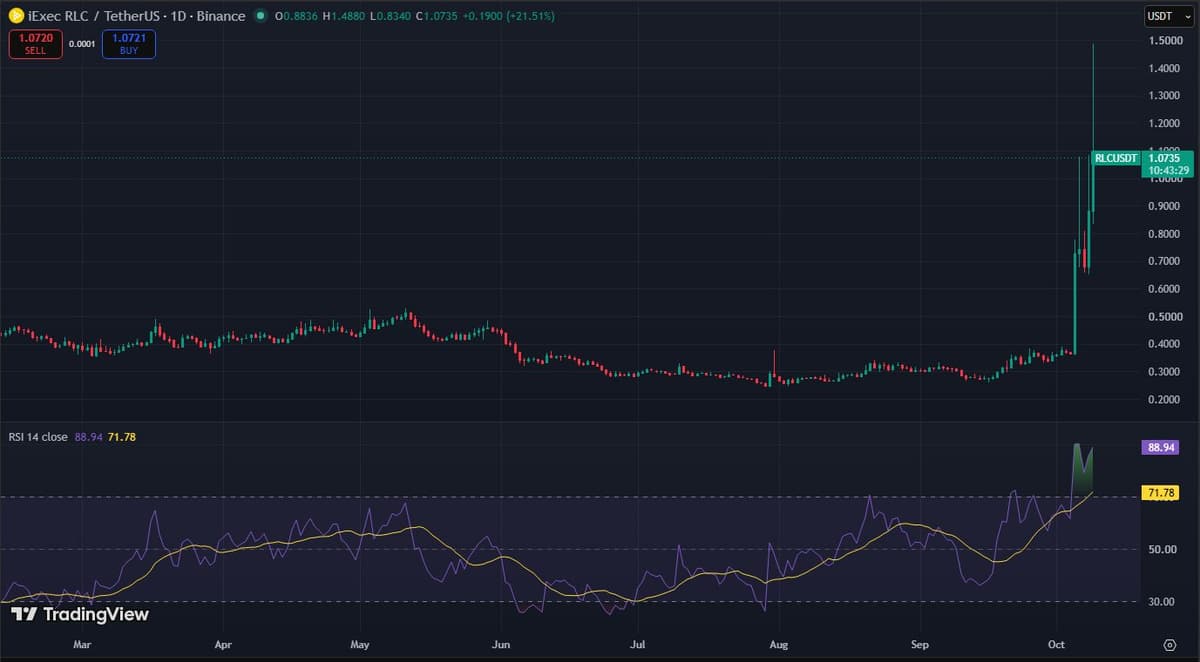Click the low value L0.8340 in header
Image resolution: width=1200 pixels, height=662 pixels.
point(390,16)
